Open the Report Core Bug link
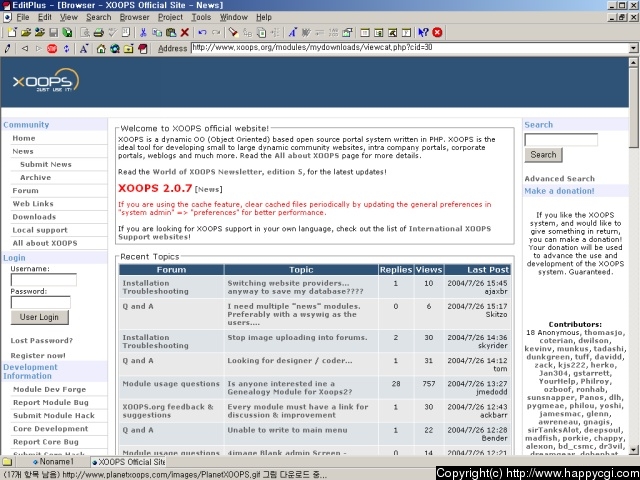Image resolution: width=640 pixels, height=480 pixels. 46,442
